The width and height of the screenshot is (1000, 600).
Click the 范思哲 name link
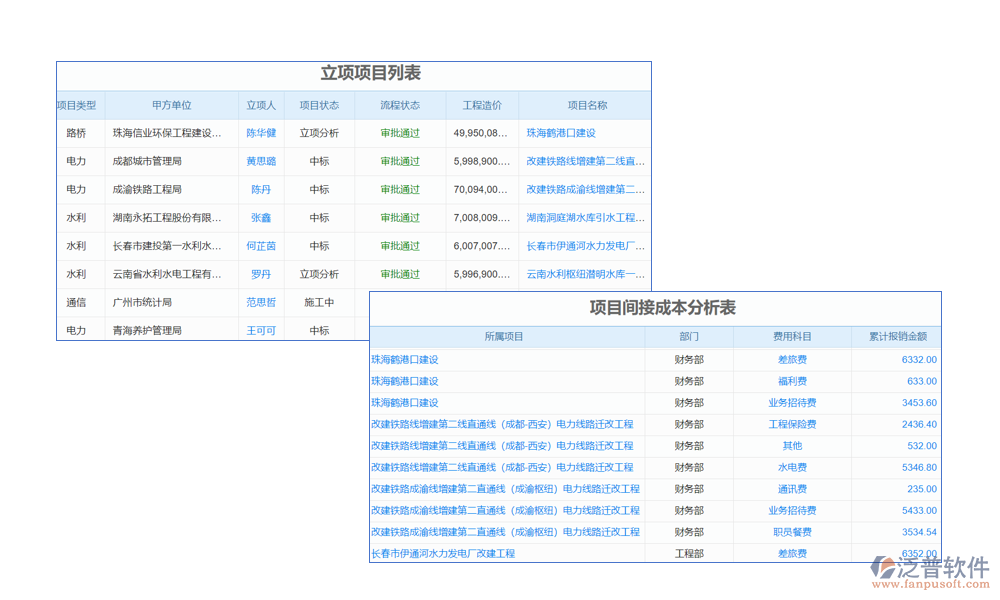pyautogui.click(x=261, y=302)
